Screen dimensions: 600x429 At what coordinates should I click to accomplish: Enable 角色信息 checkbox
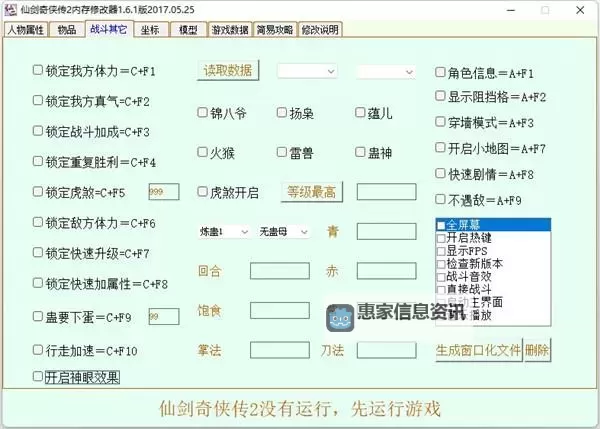click(440, 72)
